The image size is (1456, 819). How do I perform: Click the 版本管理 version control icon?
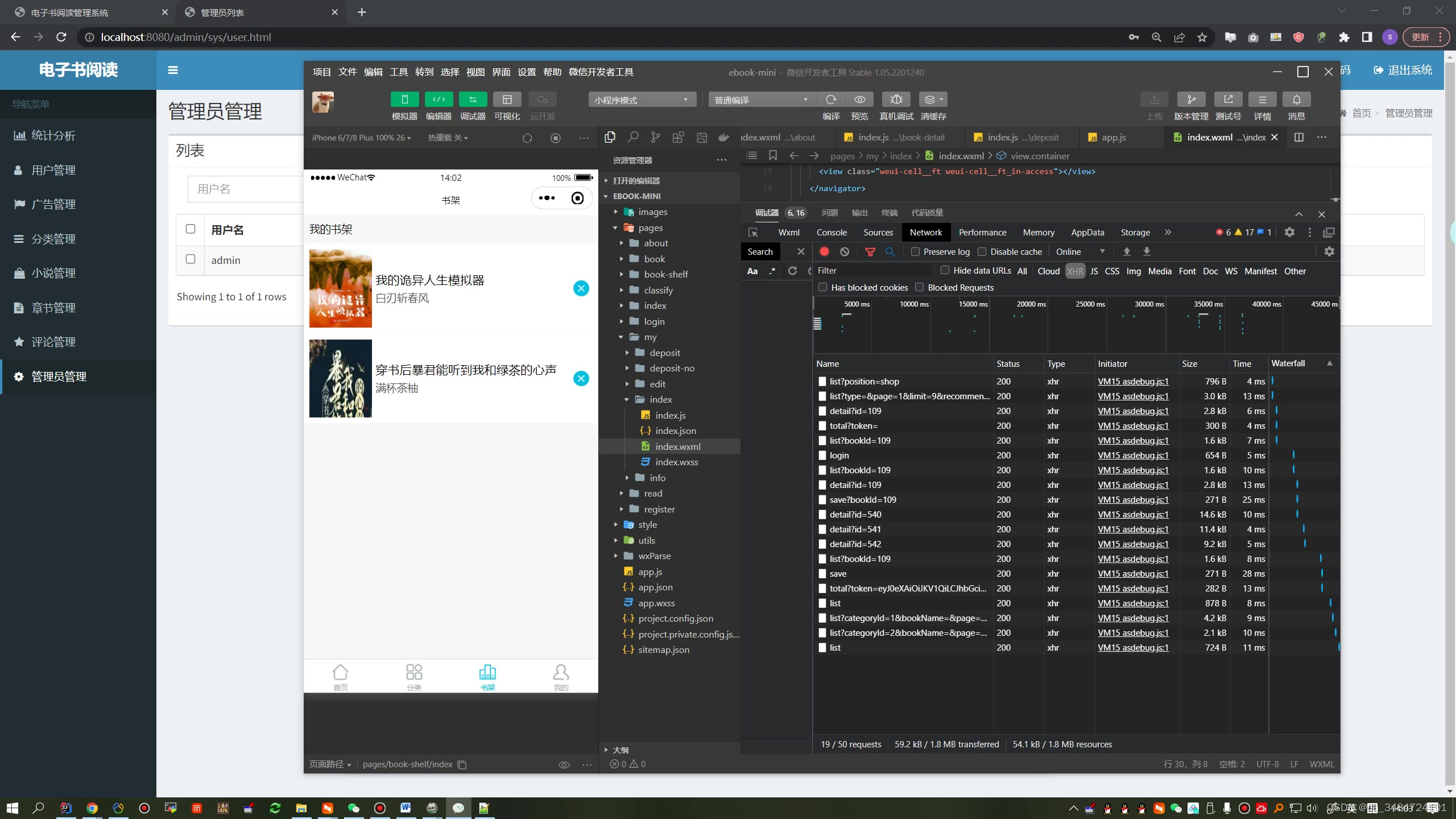[1191, 100]
